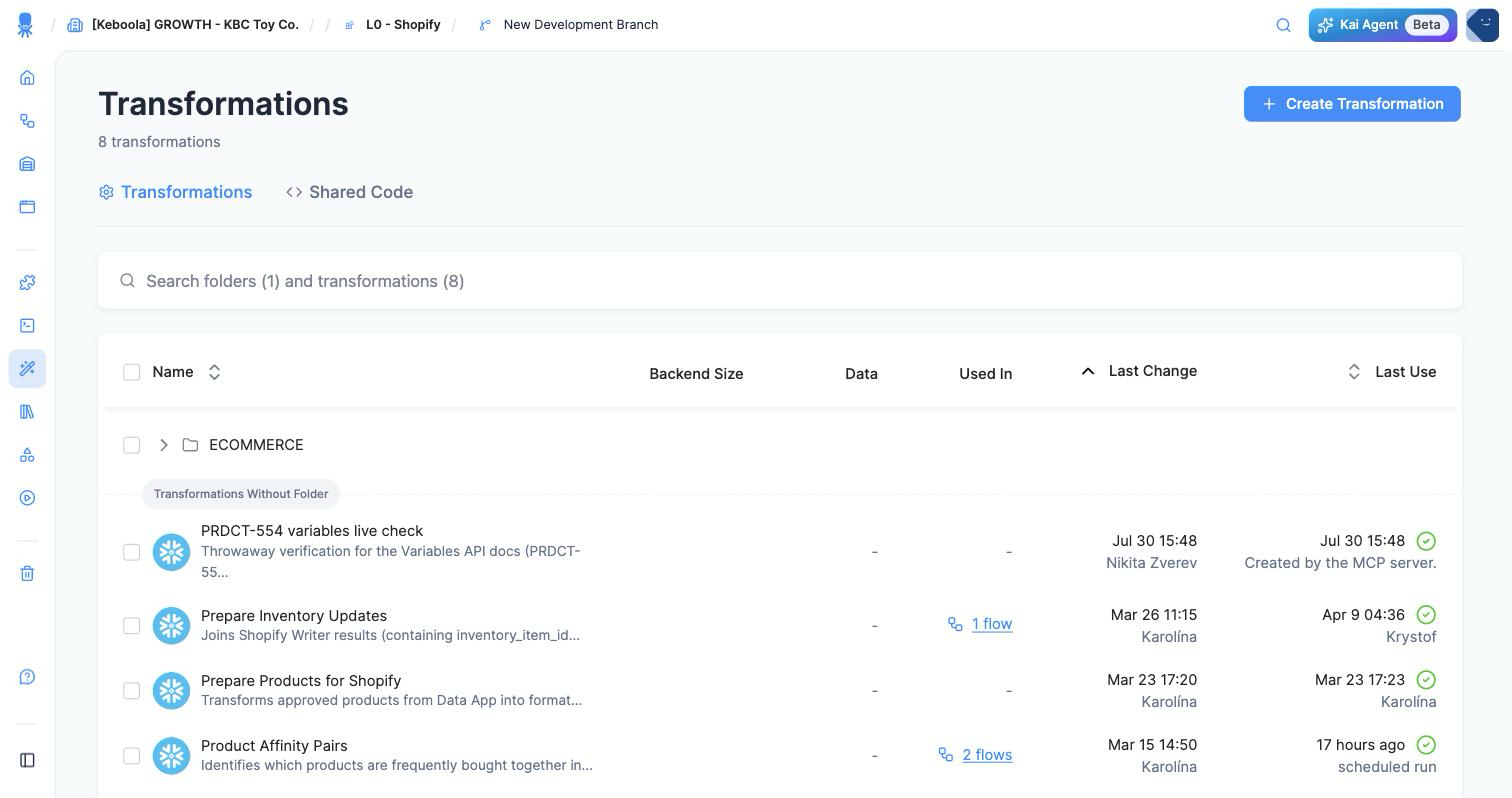Check the Prepare Inventory Updates checkbox
1512x798 pixels.
point(131,626)
